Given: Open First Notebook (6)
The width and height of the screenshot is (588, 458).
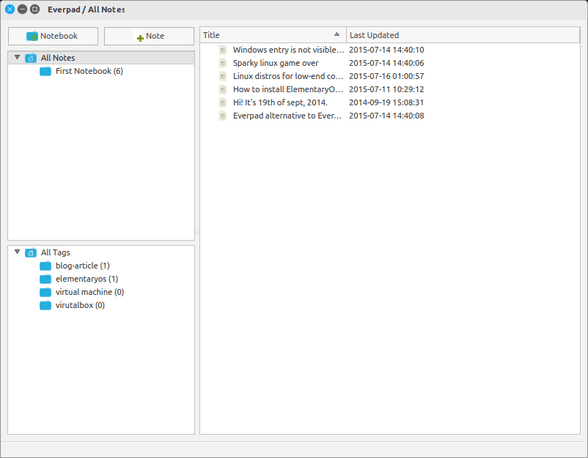Looking at the screenshot, I should tap(89, 71).
